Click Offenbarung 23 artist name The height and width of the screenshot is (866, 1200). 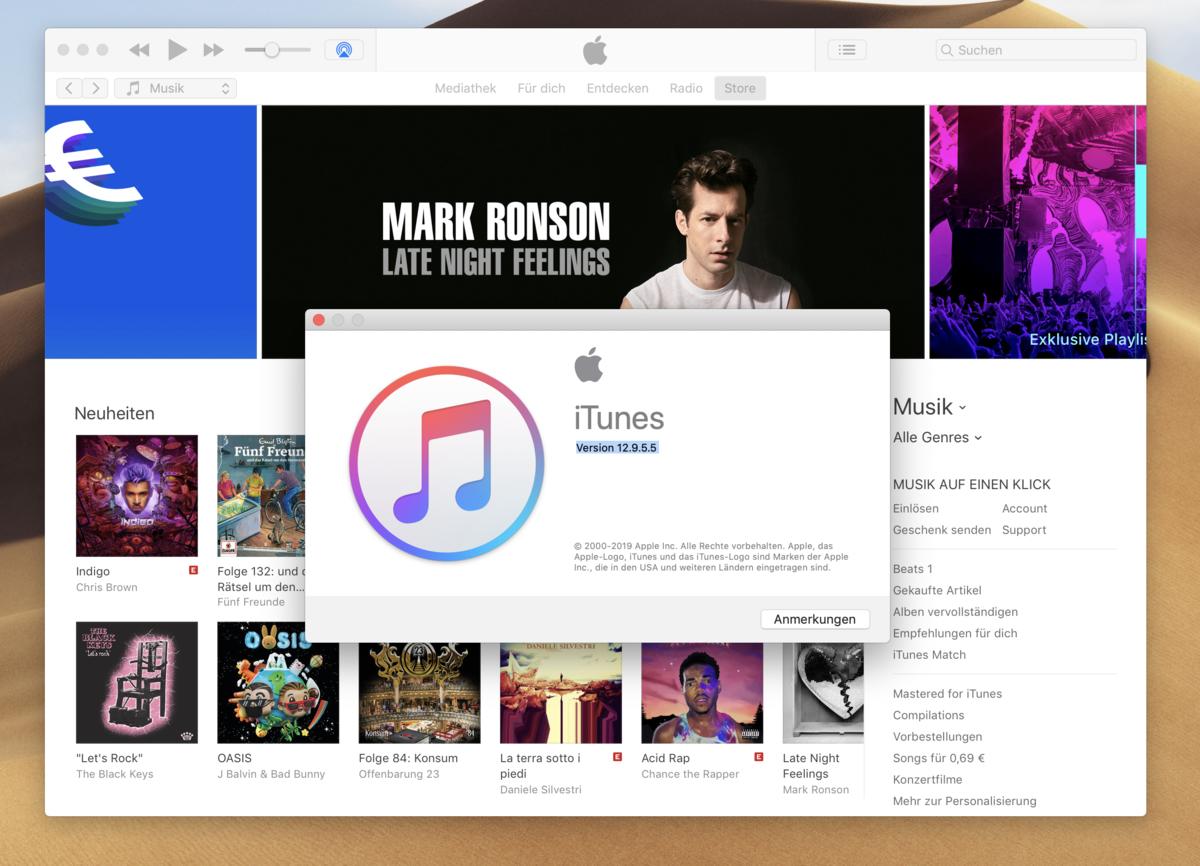click(399, 774)
